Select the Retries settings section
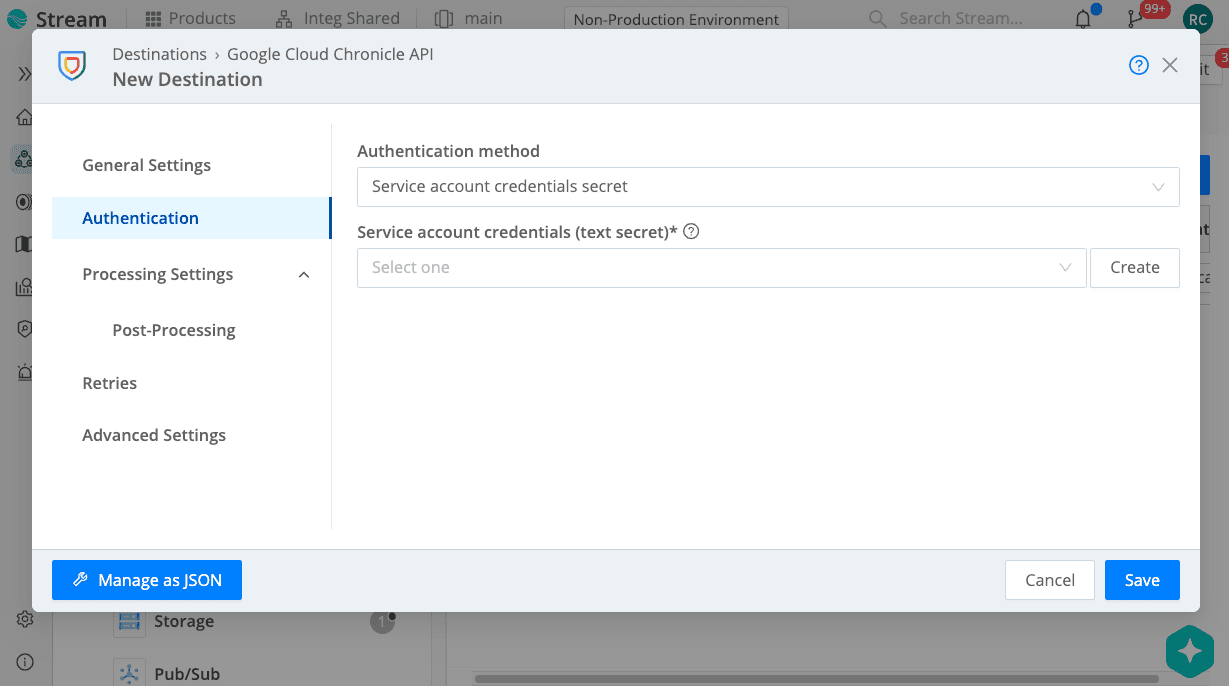Image resolution: width=1229 pixels, height=686 pixels. pyautogui.click(x=109, y=382)
